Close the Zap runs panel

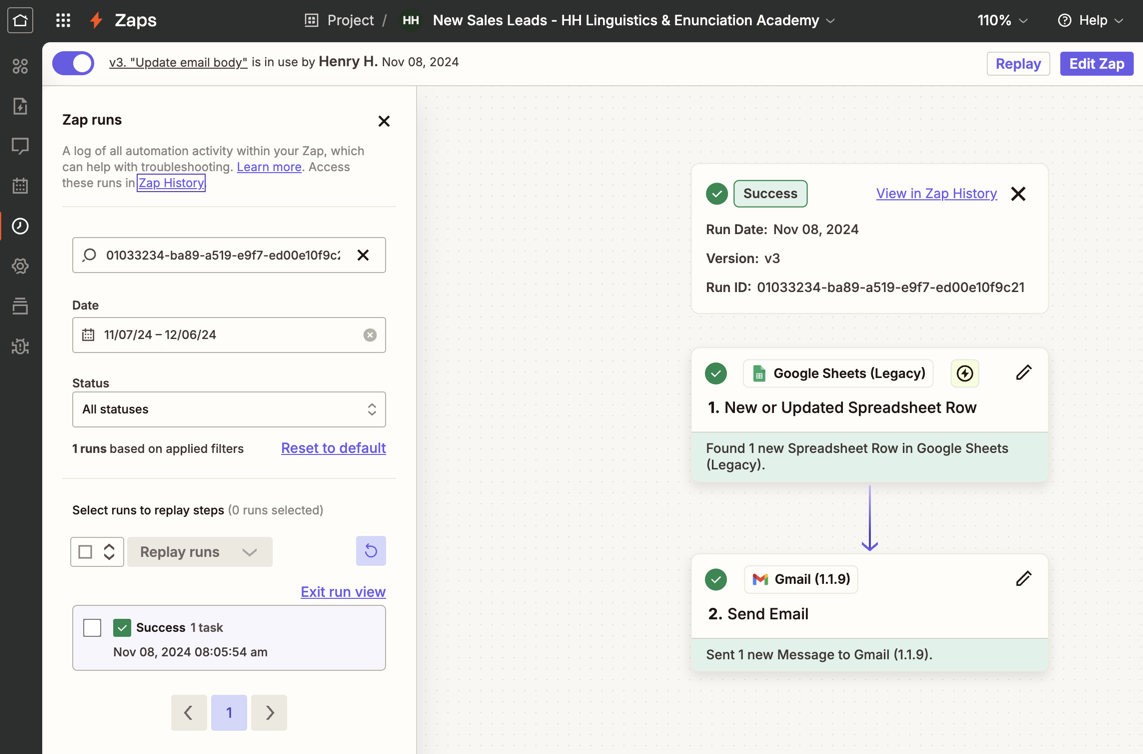(x=384, y=121)
